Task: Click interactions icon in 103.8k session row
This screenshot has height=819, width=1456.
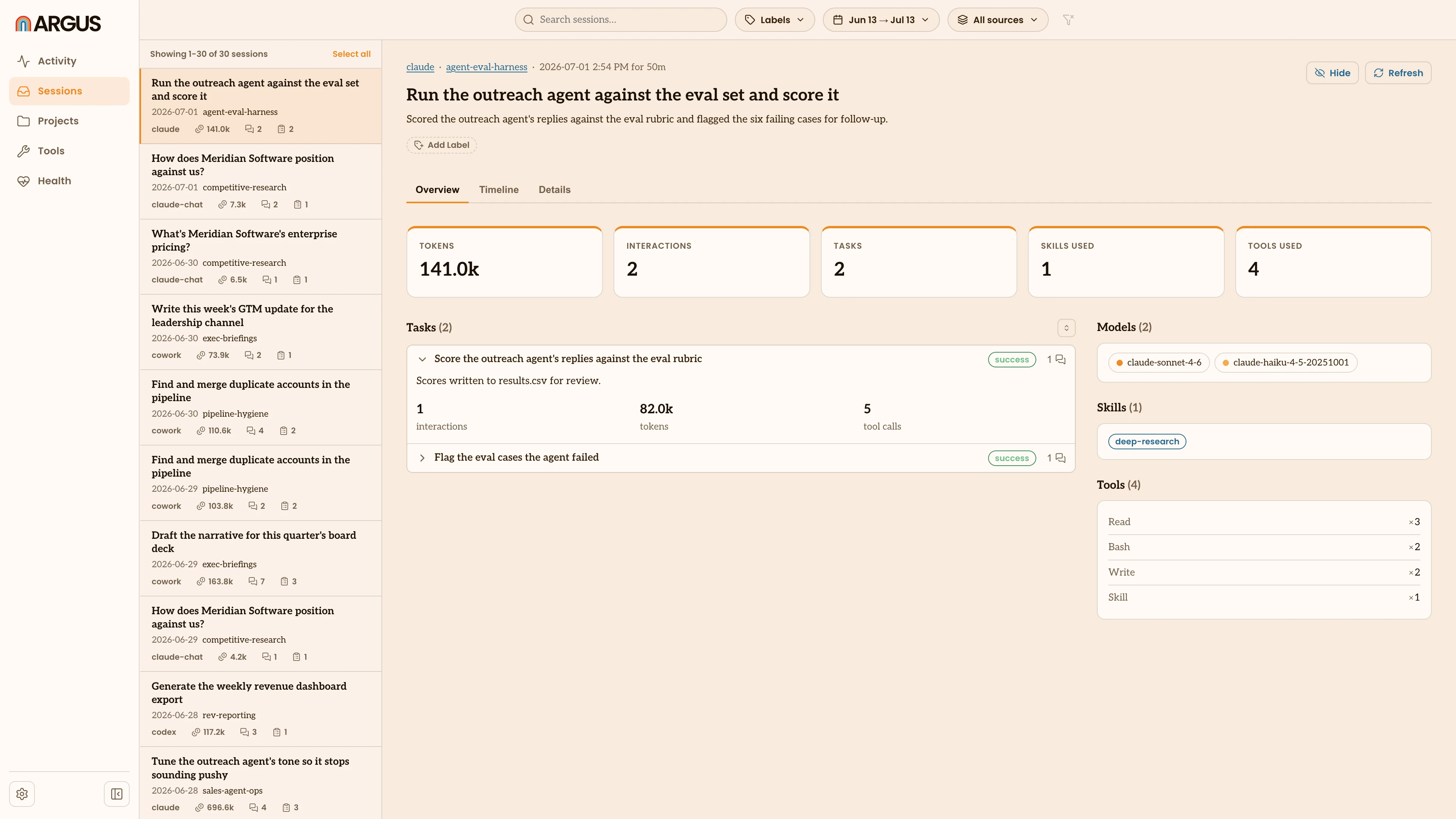Action: 253,506
